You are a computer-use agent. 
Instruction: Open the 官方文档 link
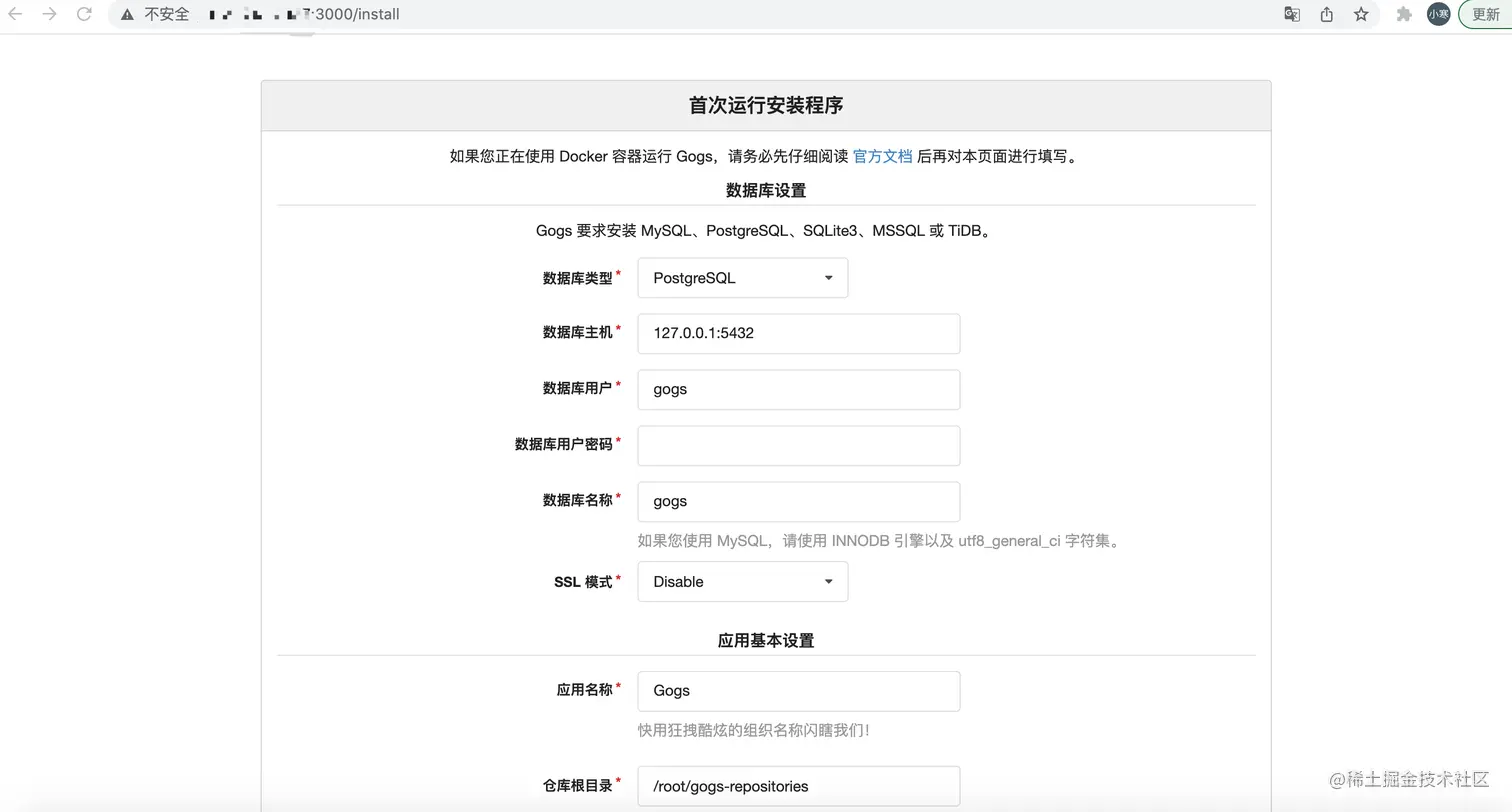point(882,156)
